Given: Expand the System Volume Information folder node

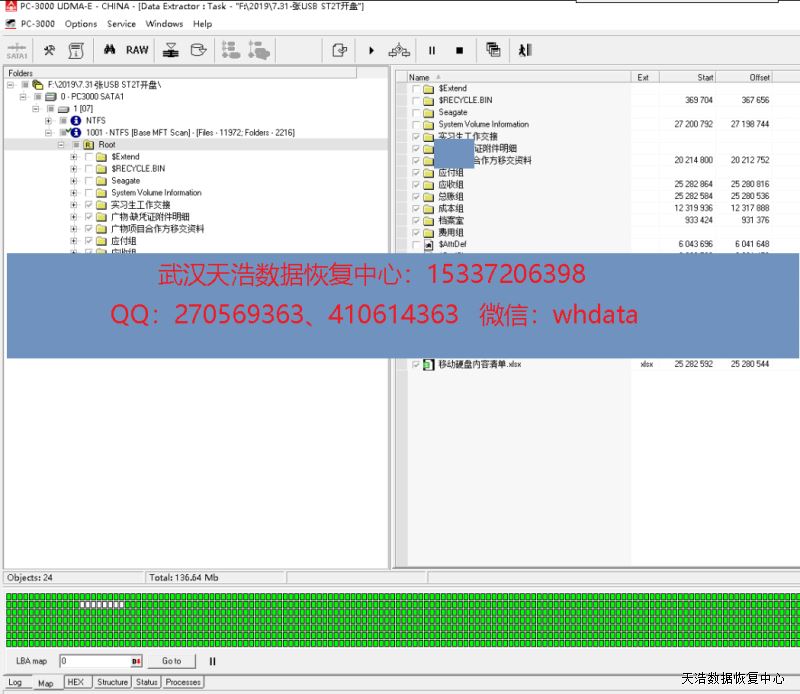Looking at the screenshot, I should point(74,193).
